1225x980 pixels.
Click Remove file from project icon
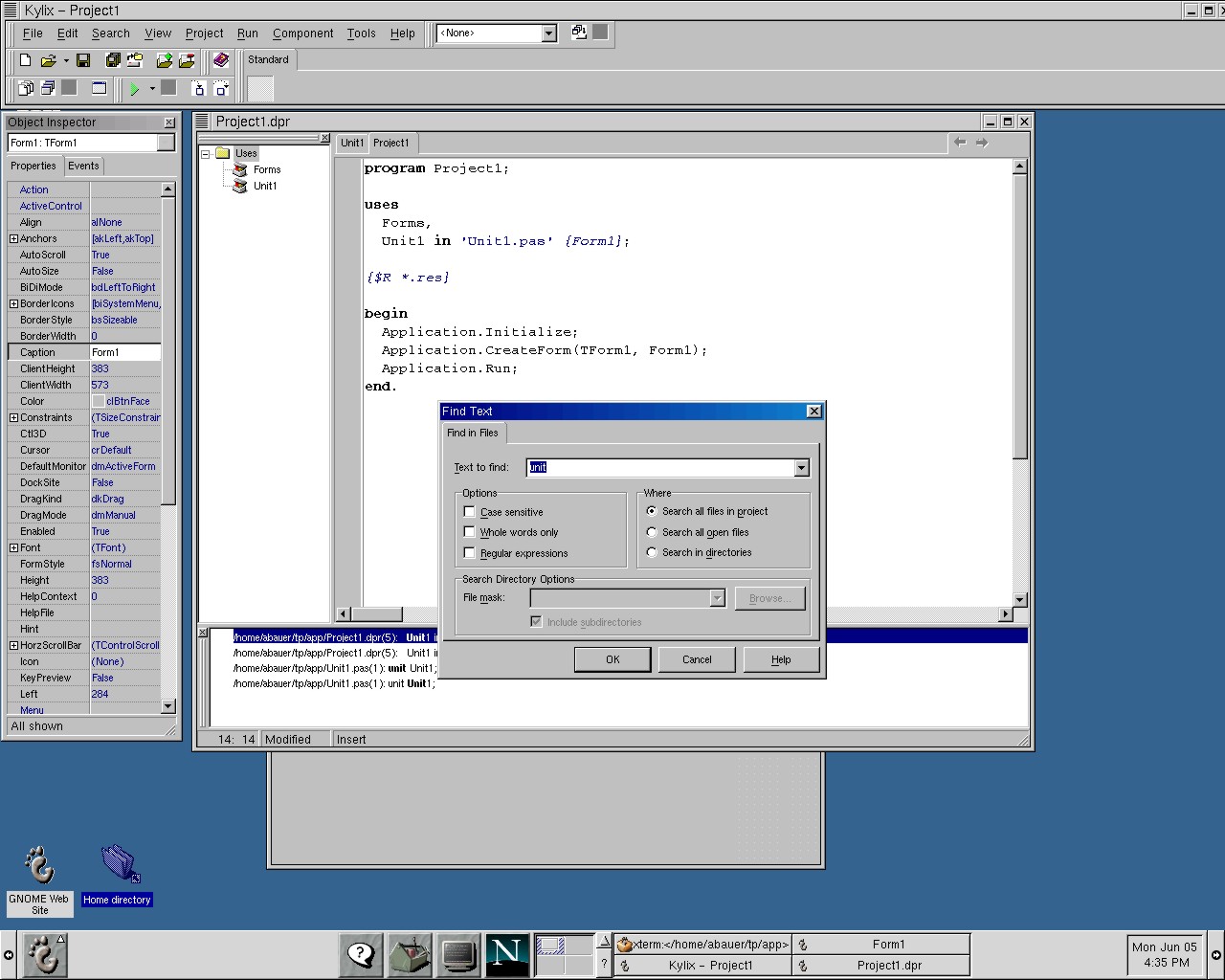pos(187,60)
